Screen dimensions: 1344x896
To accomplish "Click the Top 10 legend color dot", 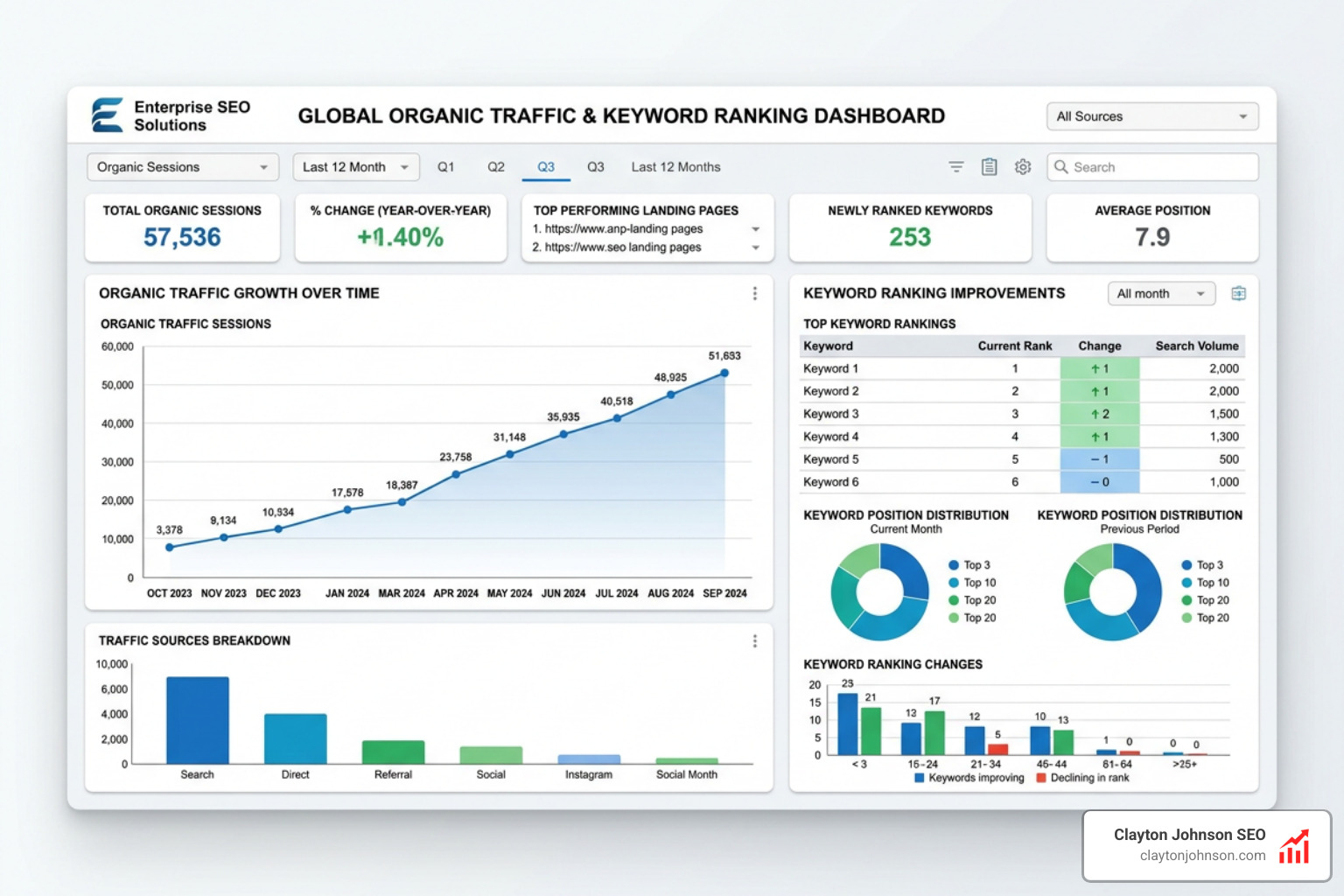I will (954, 583).
